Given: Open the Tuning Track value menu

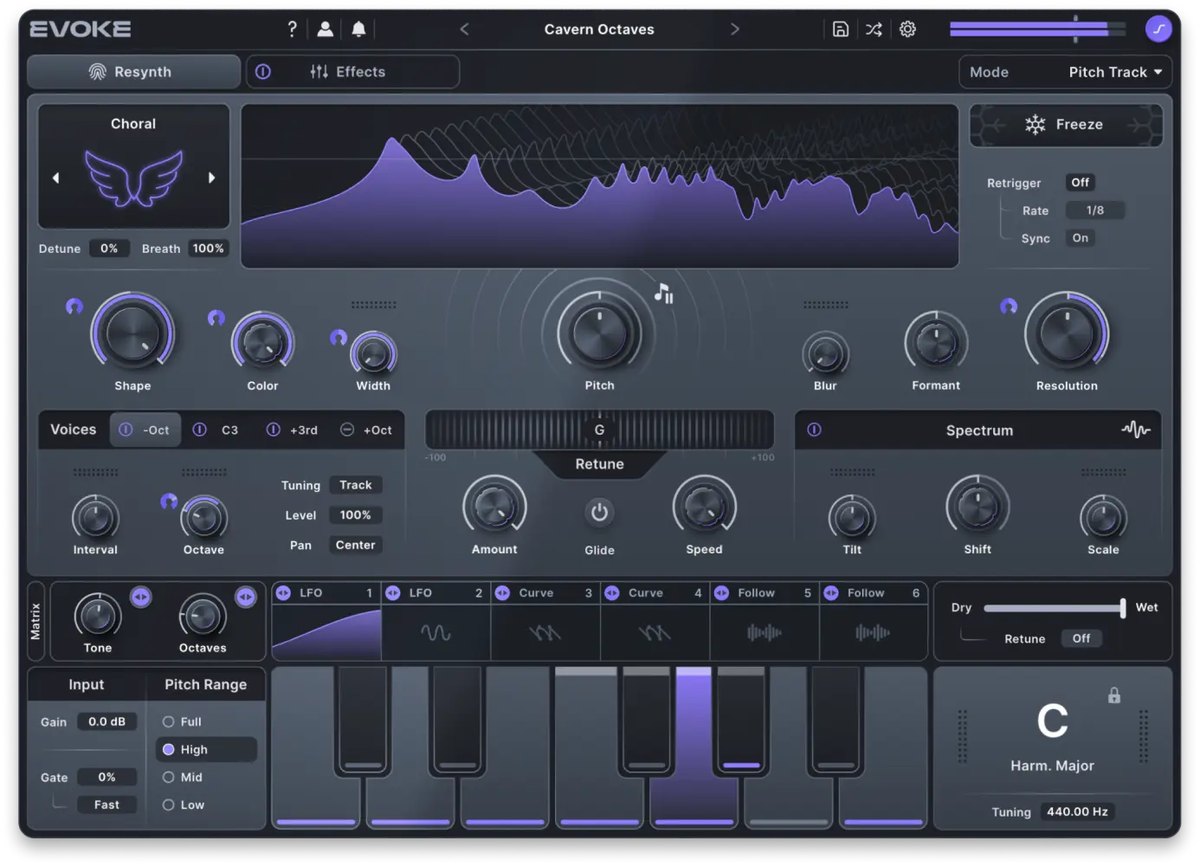Looking at the screenshot, I should tap(356, 485).
